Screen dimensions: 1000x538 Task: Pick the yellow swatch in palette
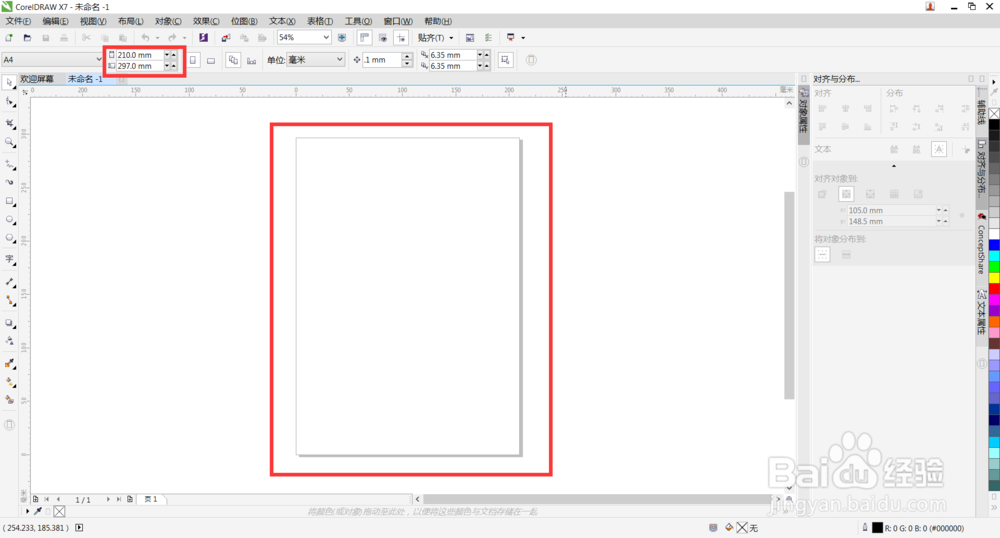click(994, 278)
